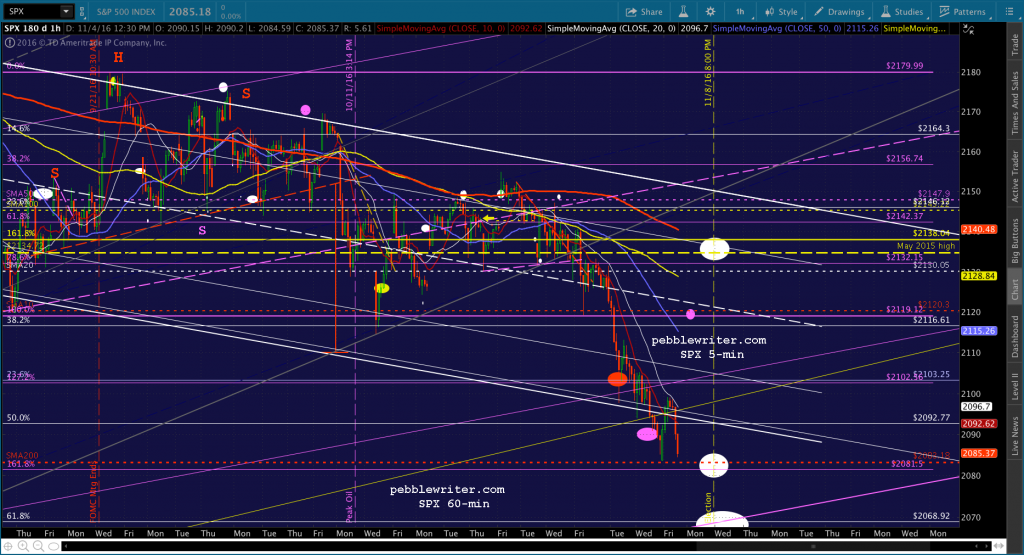Click the symbol link icon beside SPX

click(x=82, y=11)
